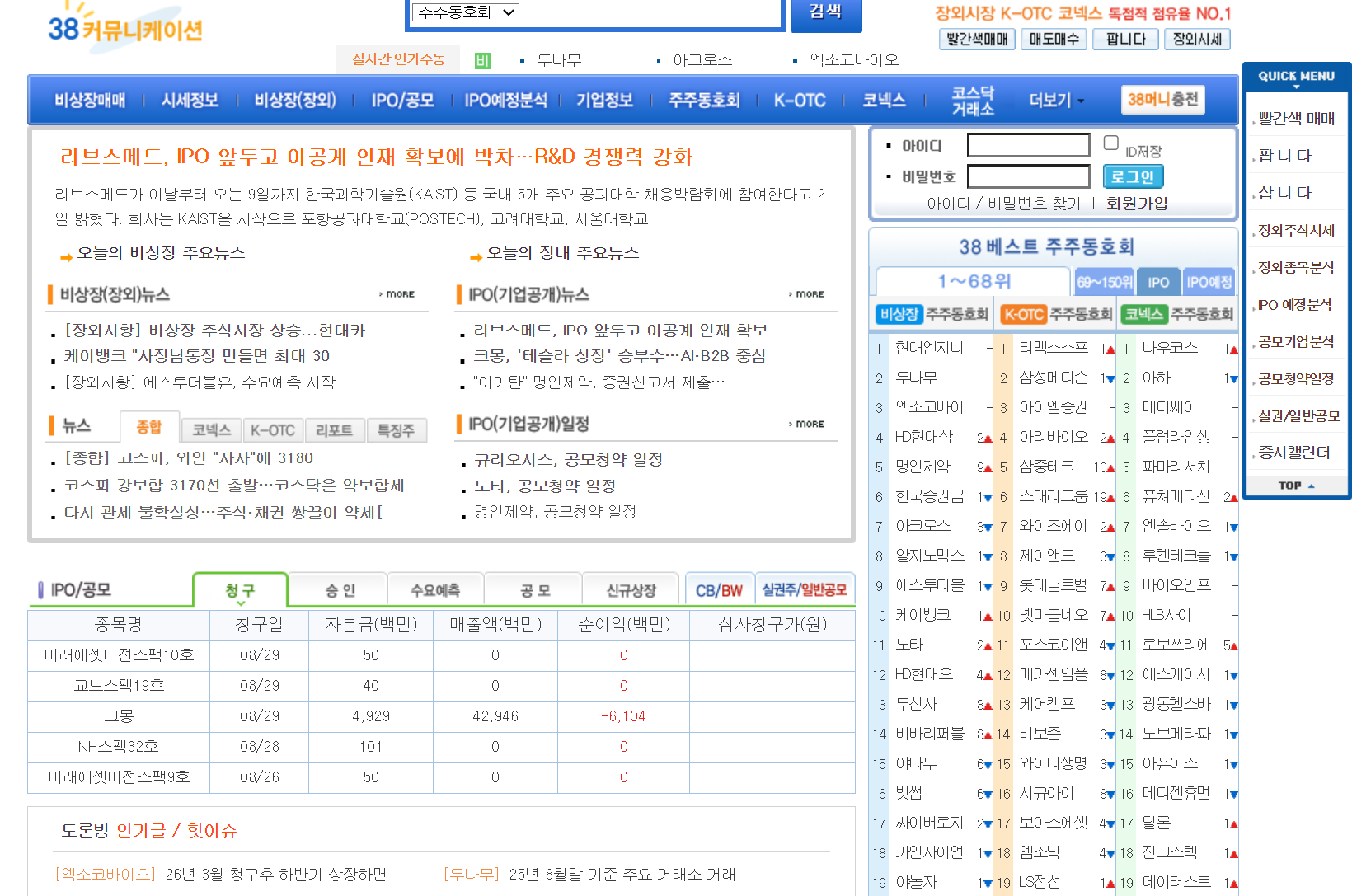The image size is (1352, 896).
Task: Open the 회원가입 link
Action: tap(1137, 204)
